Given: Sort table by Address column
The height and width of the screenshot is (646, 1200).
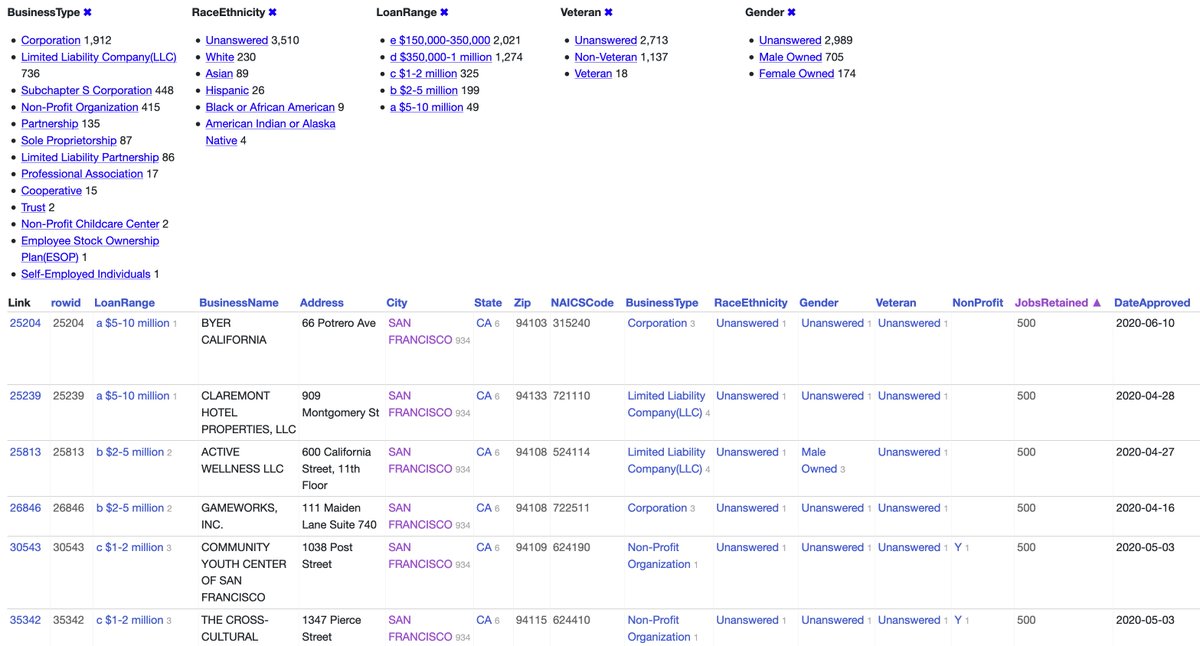Looking at the screenshot, I should (322, 302).
